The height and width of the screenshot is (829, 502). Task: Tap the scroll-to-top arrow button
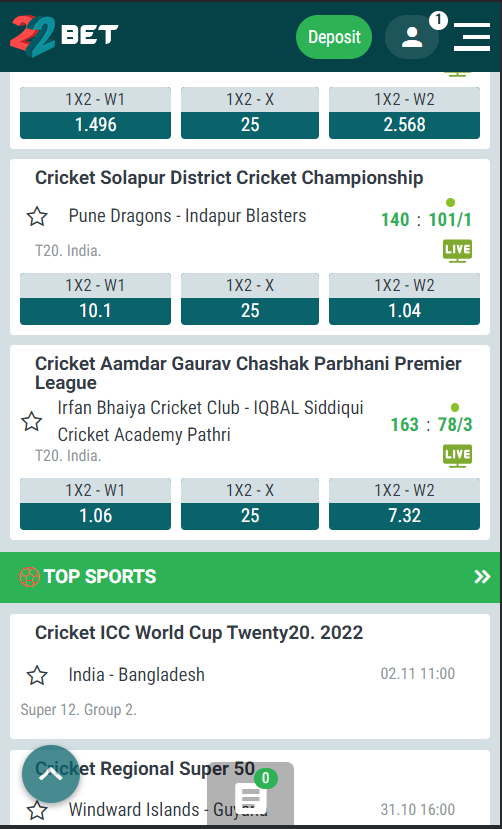pos(51,774)
